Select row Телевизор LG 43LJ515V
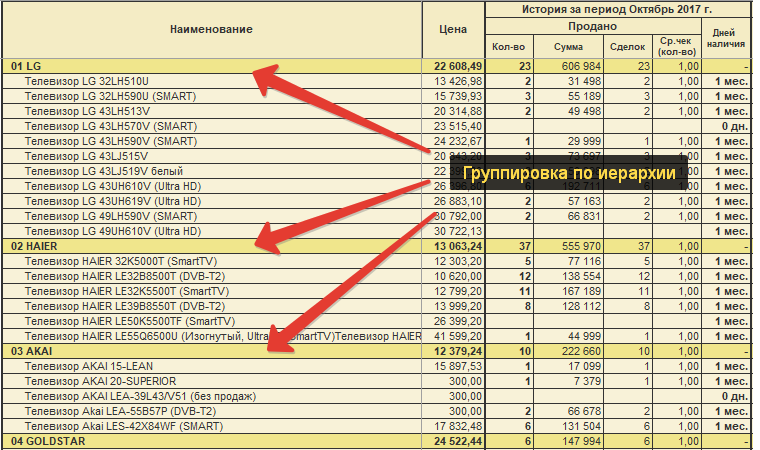The height and width of the screenshot is (450, 760). click(377, 157)
